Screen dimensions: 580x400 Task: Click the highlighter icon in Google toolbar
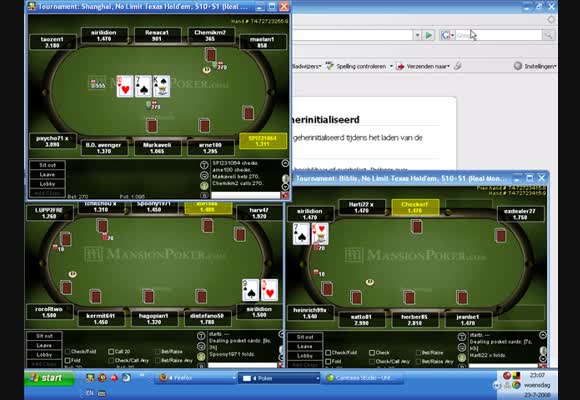pyautogui.click(x=458, y=66)
